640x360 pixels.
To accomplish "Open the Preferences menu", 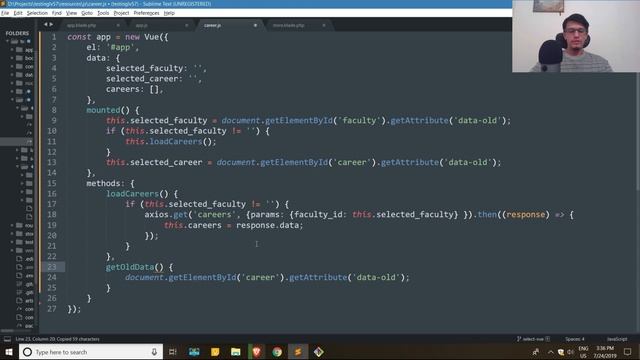I will point(147,13).
